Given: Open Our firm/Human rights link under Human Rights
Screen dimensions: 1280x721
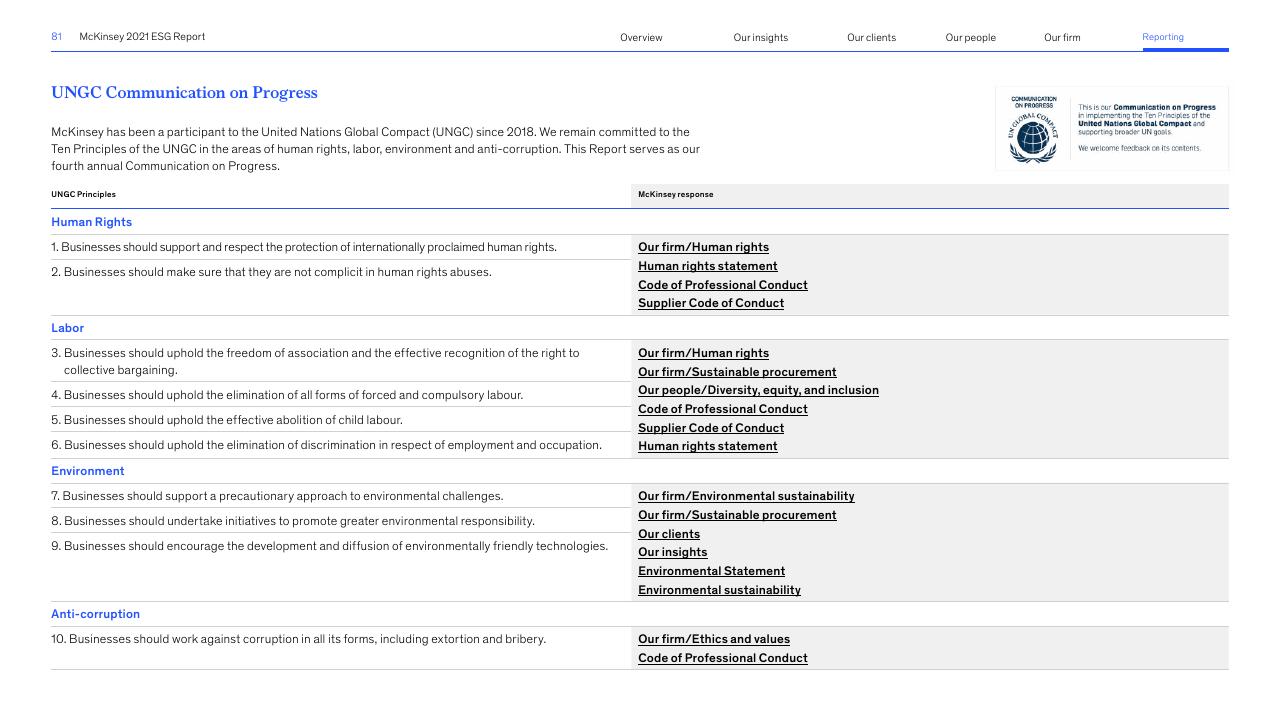Looking at the screenshot, I should [x=703, y=247].
